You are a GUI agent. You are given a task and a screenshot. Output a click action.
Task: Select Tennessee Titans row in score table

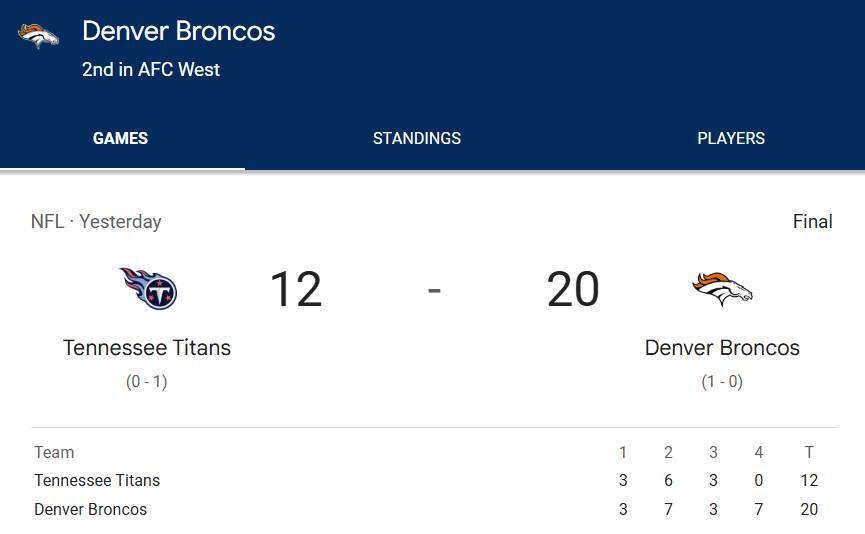97,481
